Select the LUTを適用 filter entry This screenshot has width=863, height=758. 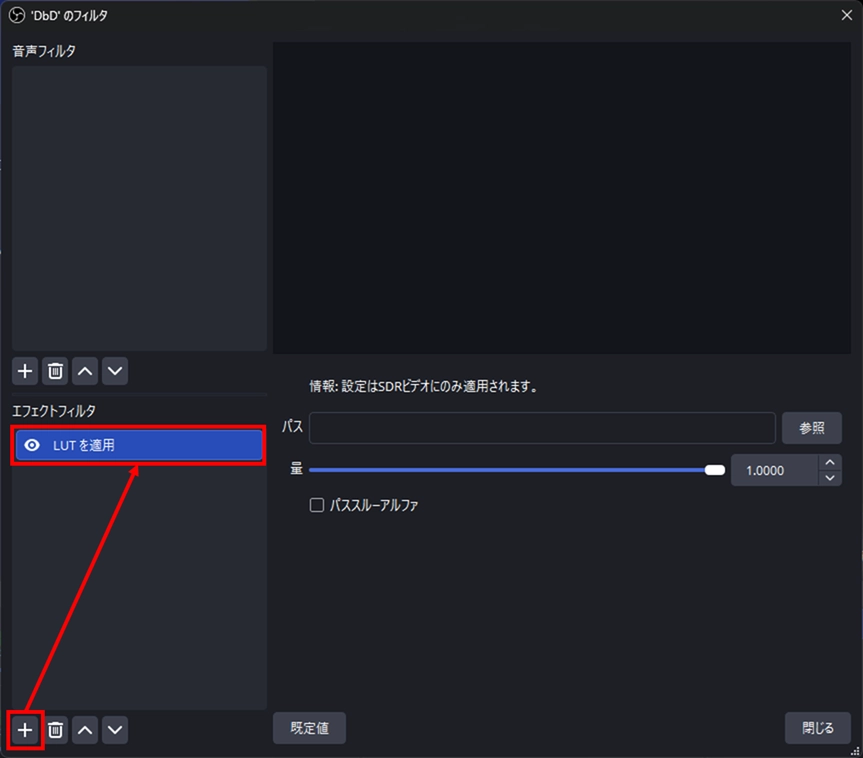click(x=150, y=445)
